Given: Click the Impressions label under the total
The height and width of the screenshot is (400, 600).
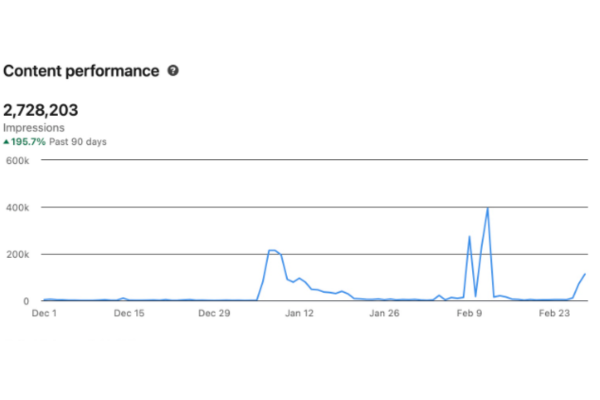Looking at the screenshot, I should (x=34, y=128).
